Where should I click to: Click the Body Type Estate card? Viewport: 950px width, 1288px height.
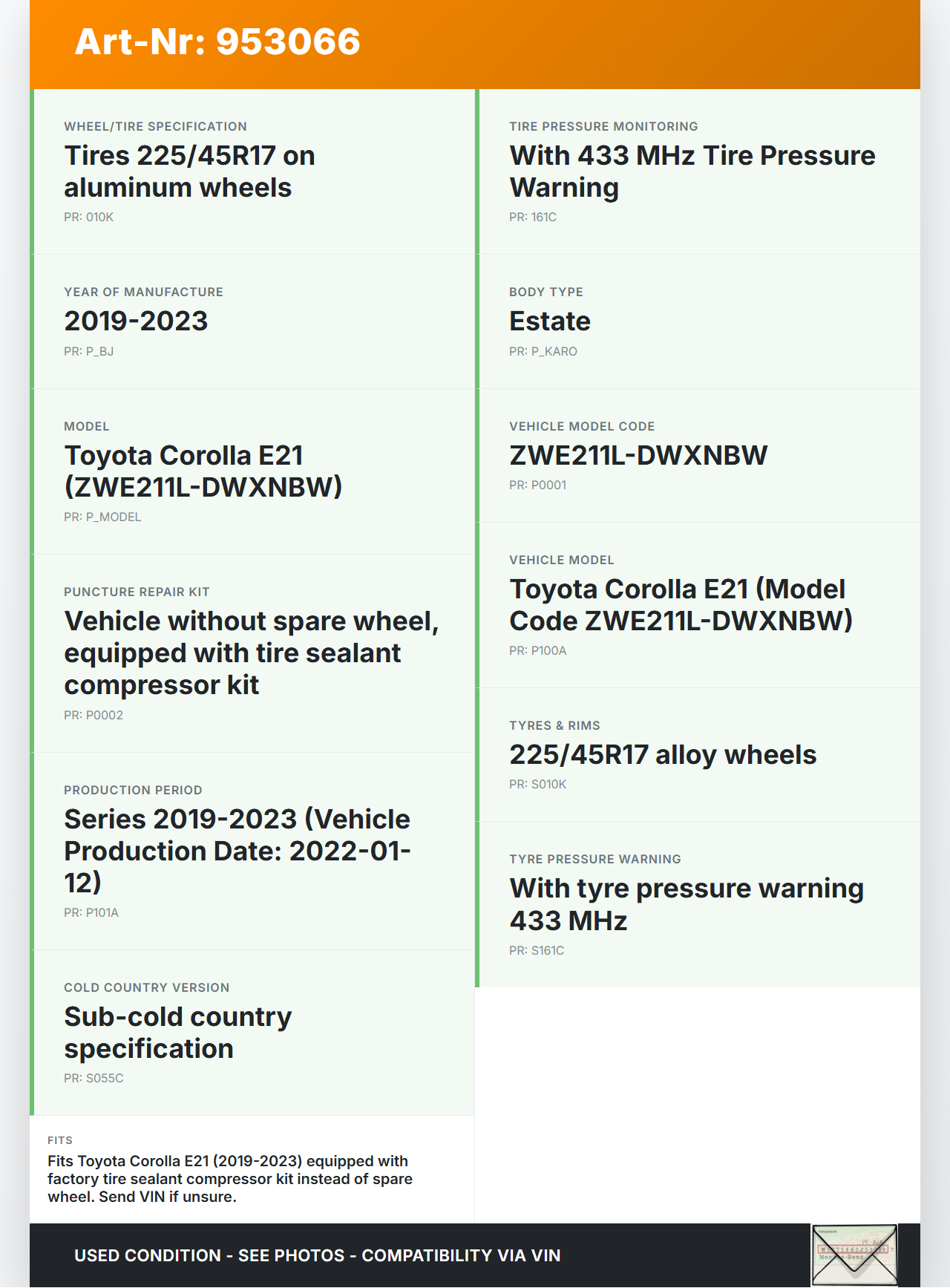click(x=698, y=321)
